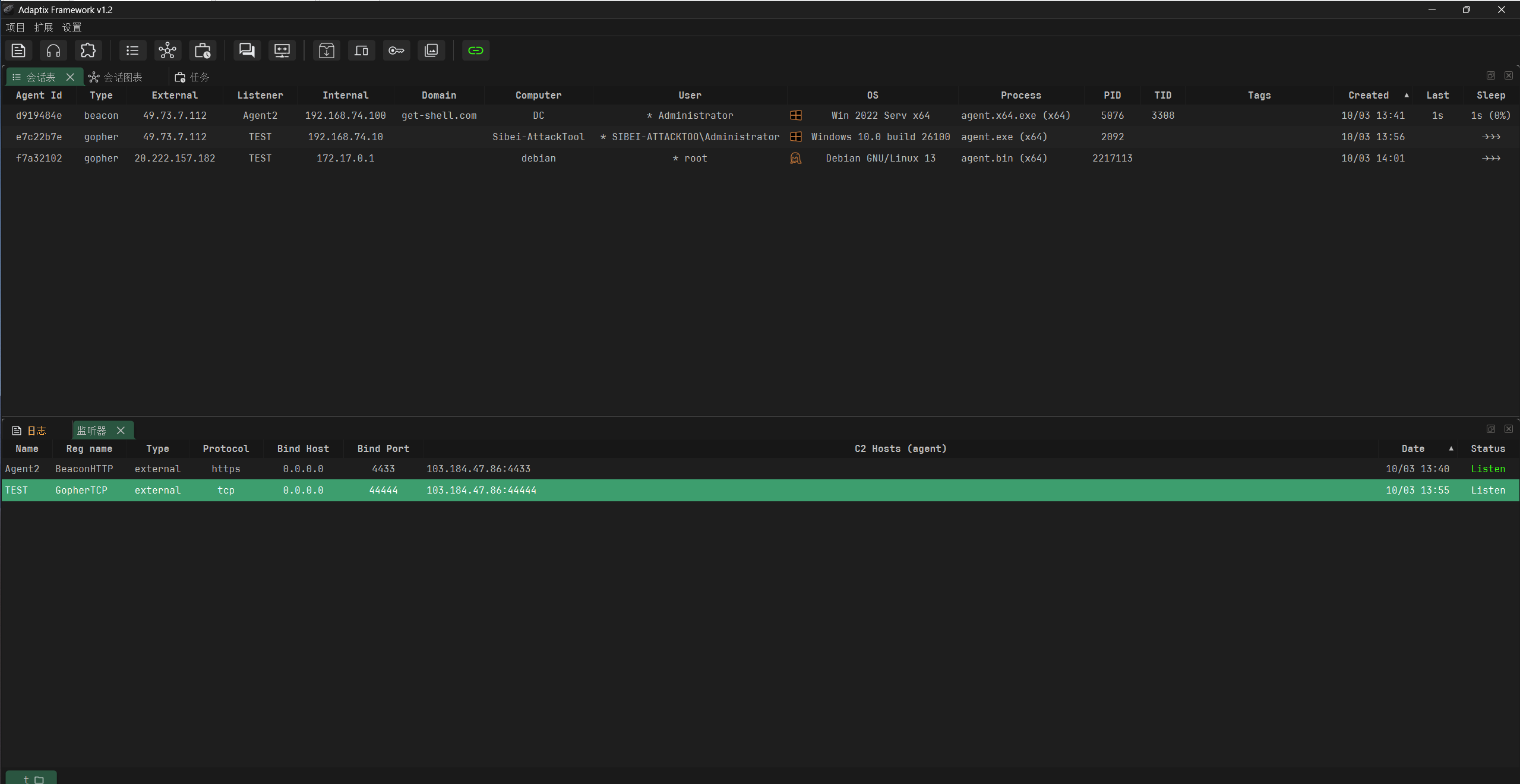
Task: Close the 监听器 tab
Action: point(121,431)
